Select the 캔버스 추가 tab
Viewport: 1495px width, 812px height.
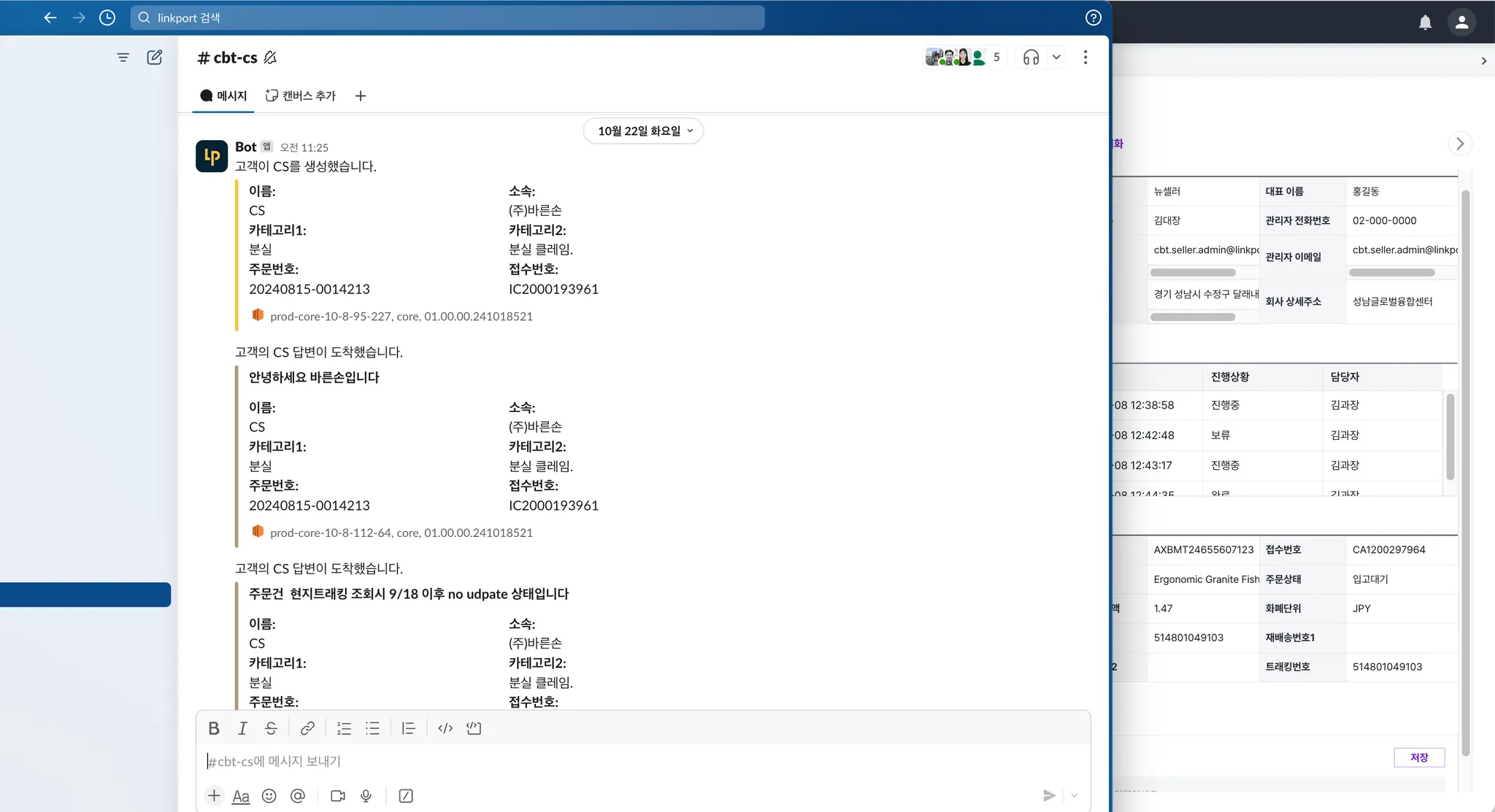point(301,96)
